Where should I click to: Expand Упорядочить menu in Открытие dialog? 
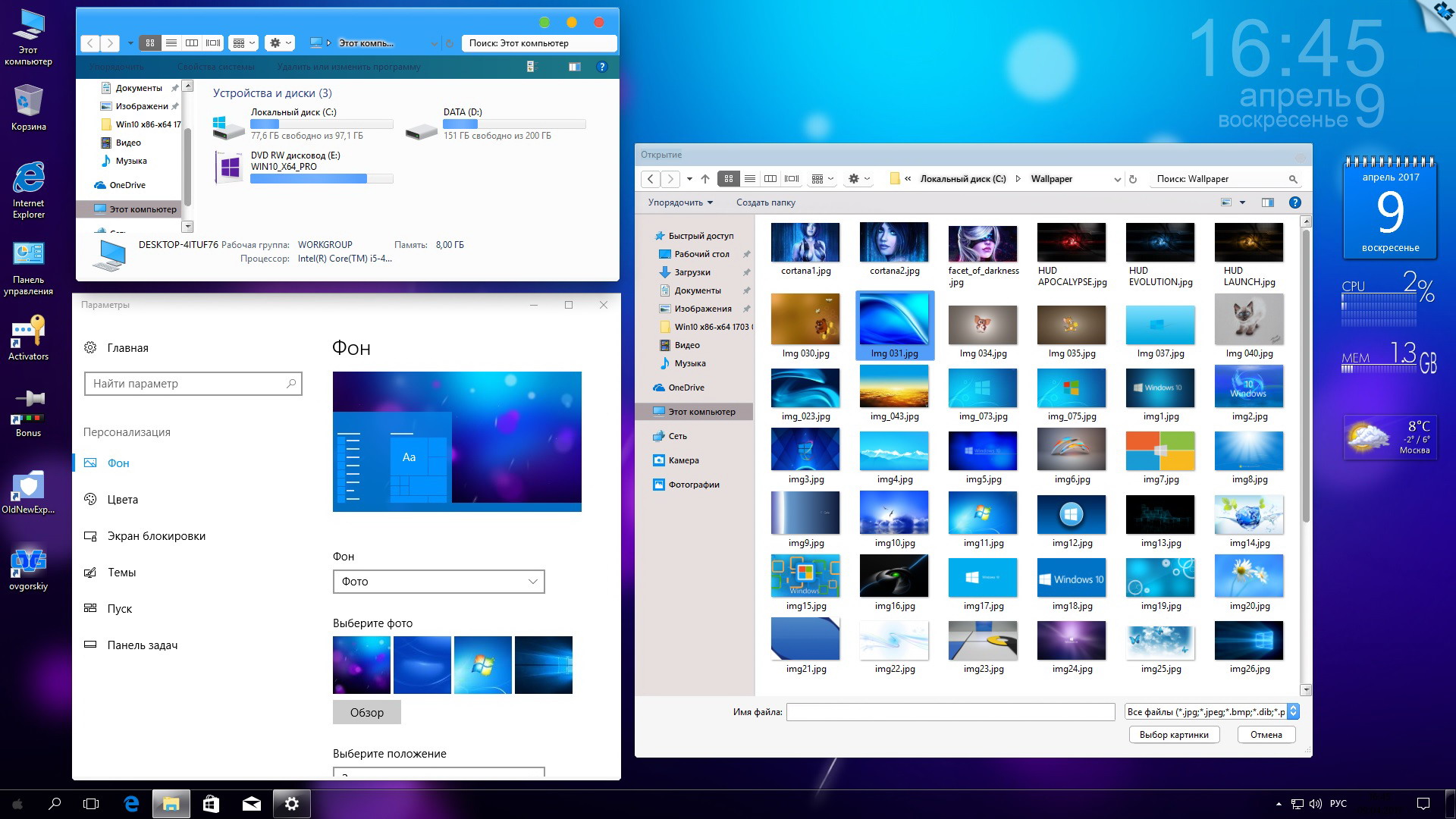pos(680,202)
